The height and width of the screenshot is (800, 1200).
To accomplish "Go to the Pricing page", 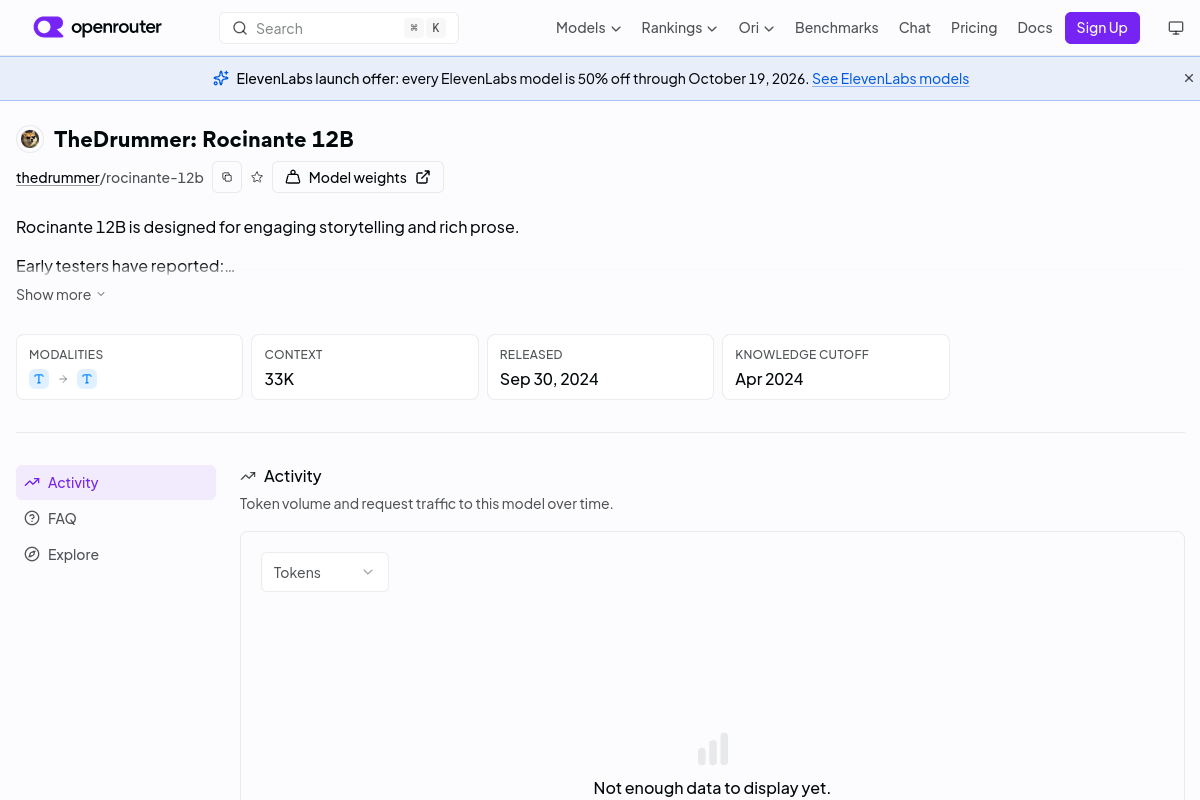I will tap(974, 28).
